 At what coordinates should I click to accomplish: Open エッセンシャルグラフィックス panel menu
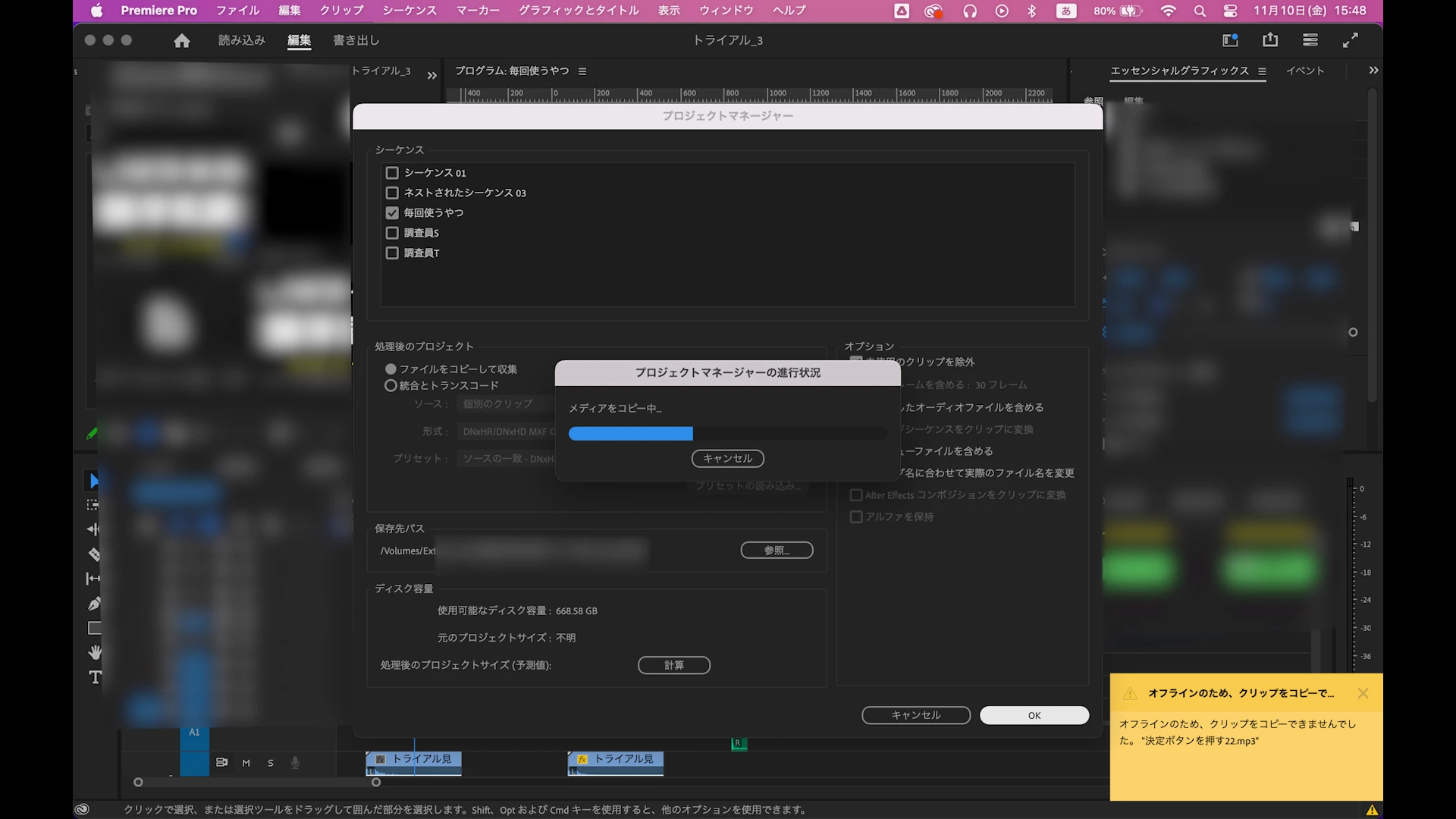point(1262,71)
